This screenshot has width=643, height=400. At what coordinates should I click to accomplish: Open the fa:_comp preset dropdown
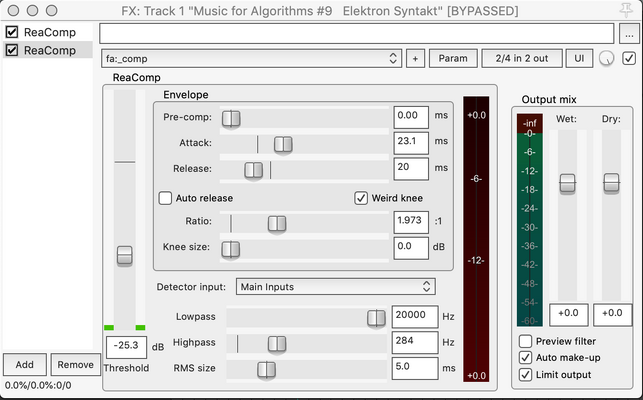tap(251, 59)
